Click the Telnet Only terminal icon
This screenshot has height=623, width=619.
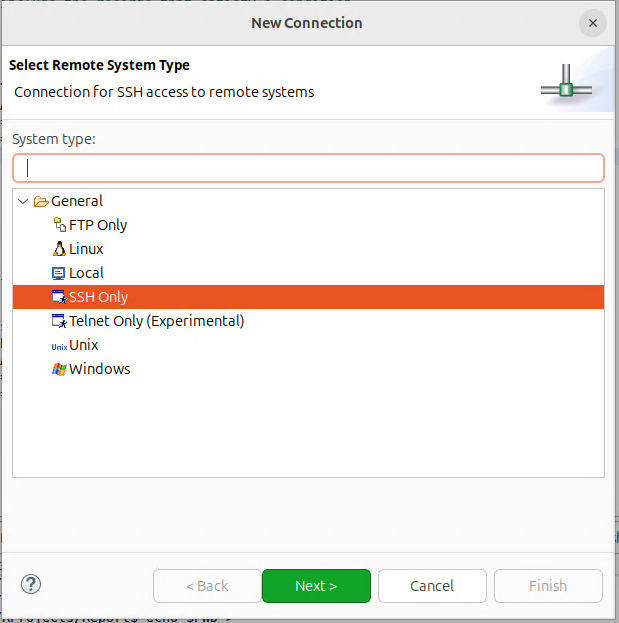coord(59,321)
